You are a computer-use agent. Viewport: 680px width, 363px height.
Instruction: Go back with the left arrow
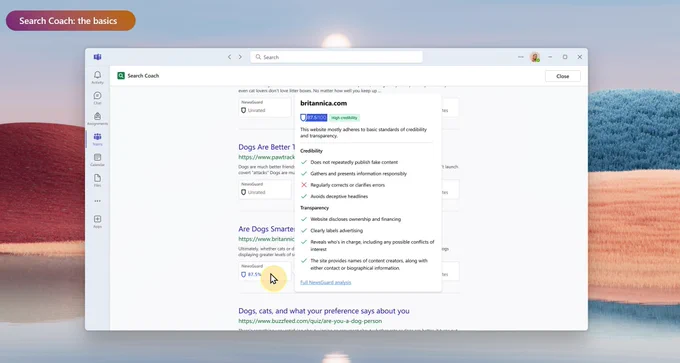pos(229,57)
